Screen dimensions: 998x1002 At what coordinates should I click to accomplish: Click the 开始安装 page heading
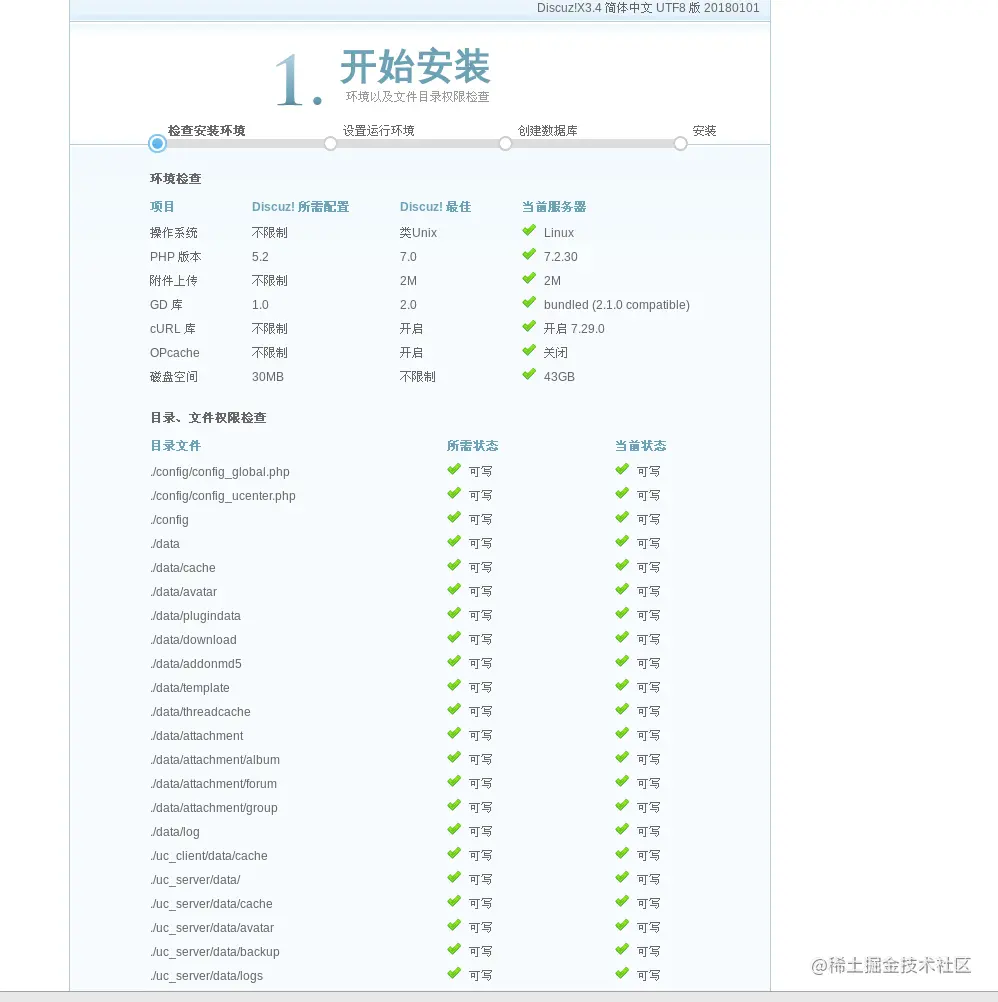[415, 66]
